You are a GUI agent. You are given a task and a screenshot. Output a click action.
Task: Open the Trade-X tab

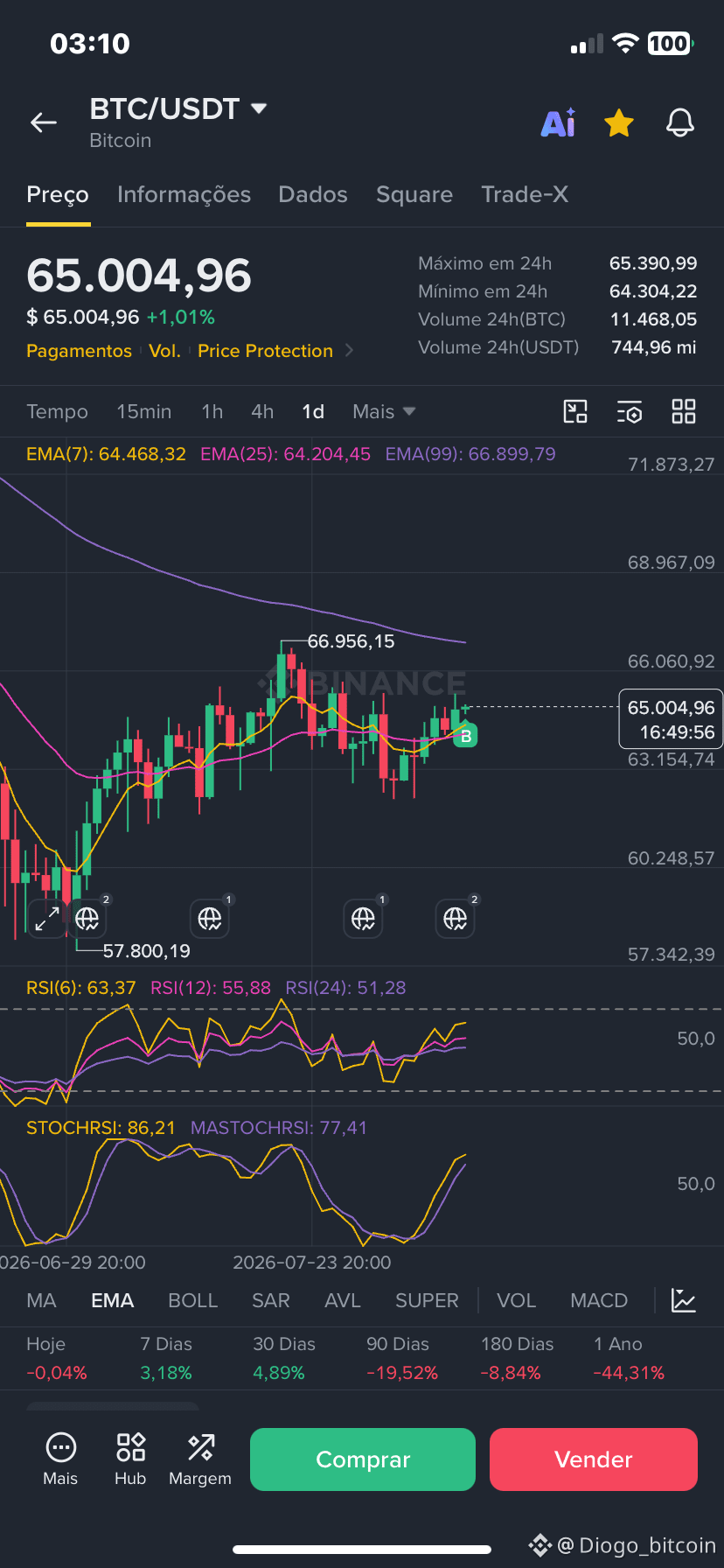point(525,194)
